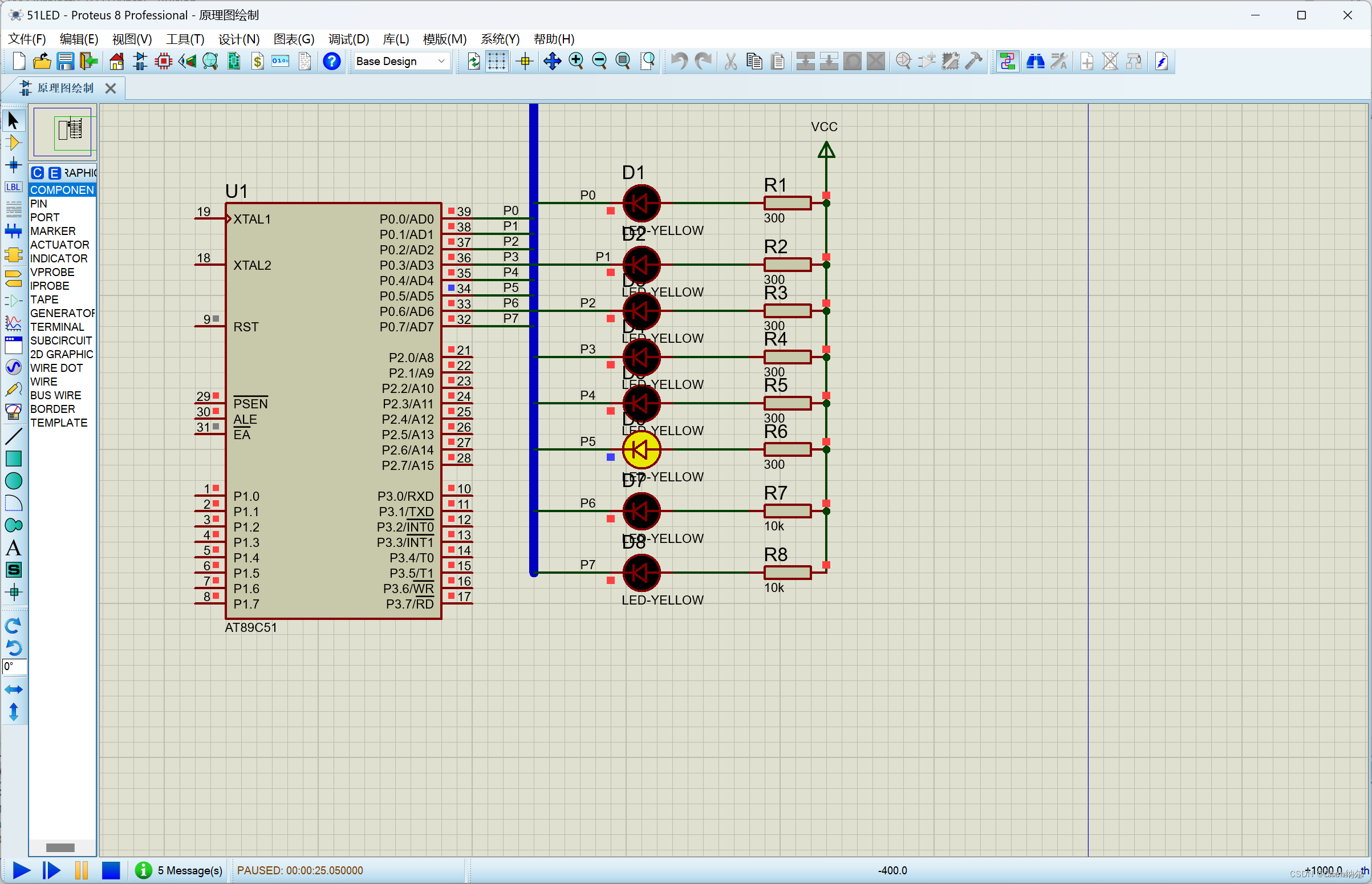Click the VCC power terminal
This screenshot has width=1372, height=884.
coord(826,151)
